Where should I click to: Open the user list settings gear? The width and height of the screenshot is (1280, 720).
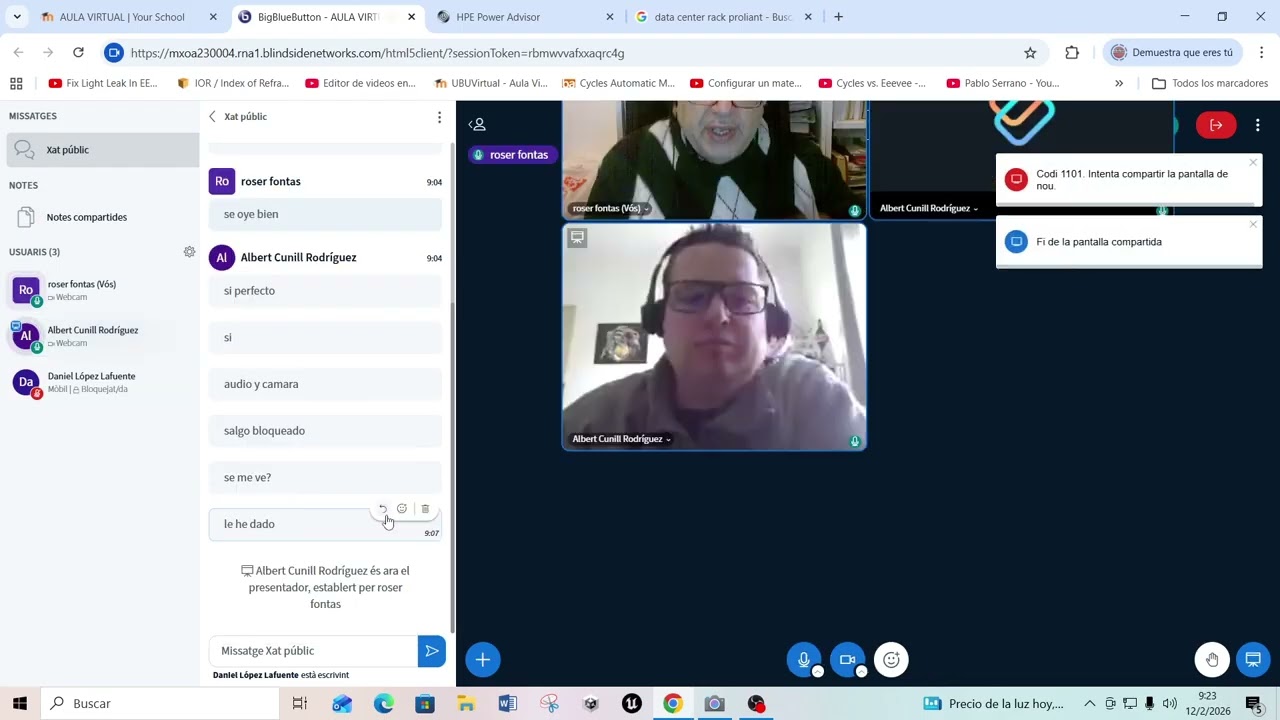(189, 252)
